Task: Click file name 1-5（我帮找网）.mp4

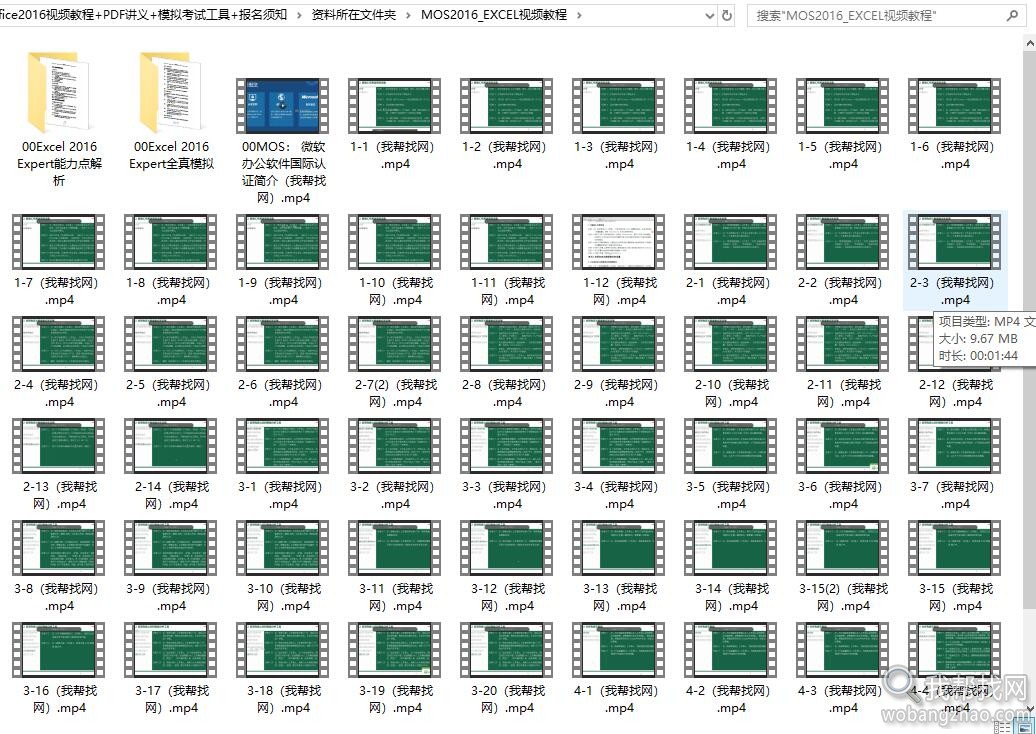Action: tap(843, 155)
